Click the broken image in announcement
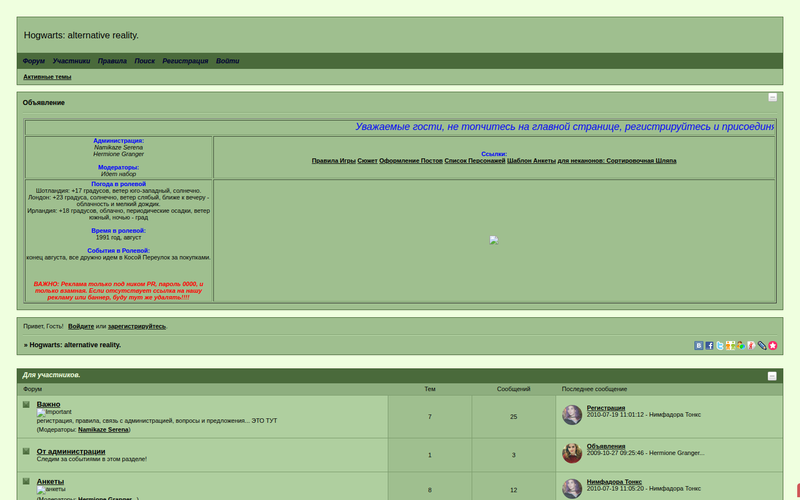This screenshot has width=800, height=500. 494,240
